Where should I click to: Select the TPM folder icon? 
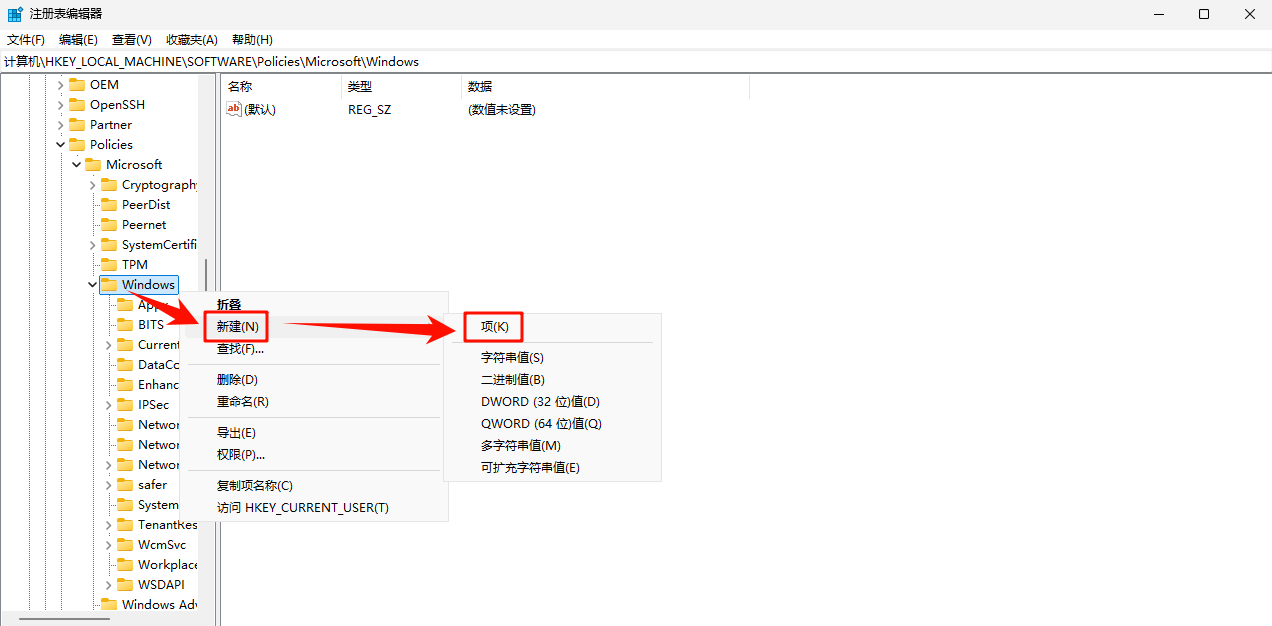tap(110, 264)
